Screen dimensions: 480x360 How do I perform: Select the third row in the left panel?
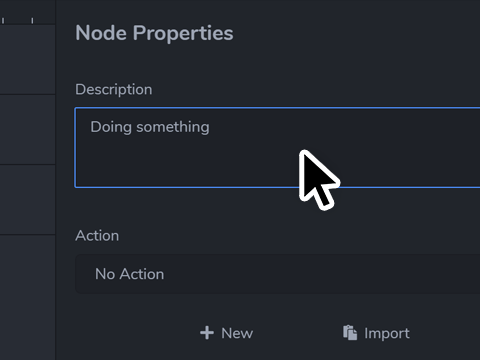coord(27,200)
